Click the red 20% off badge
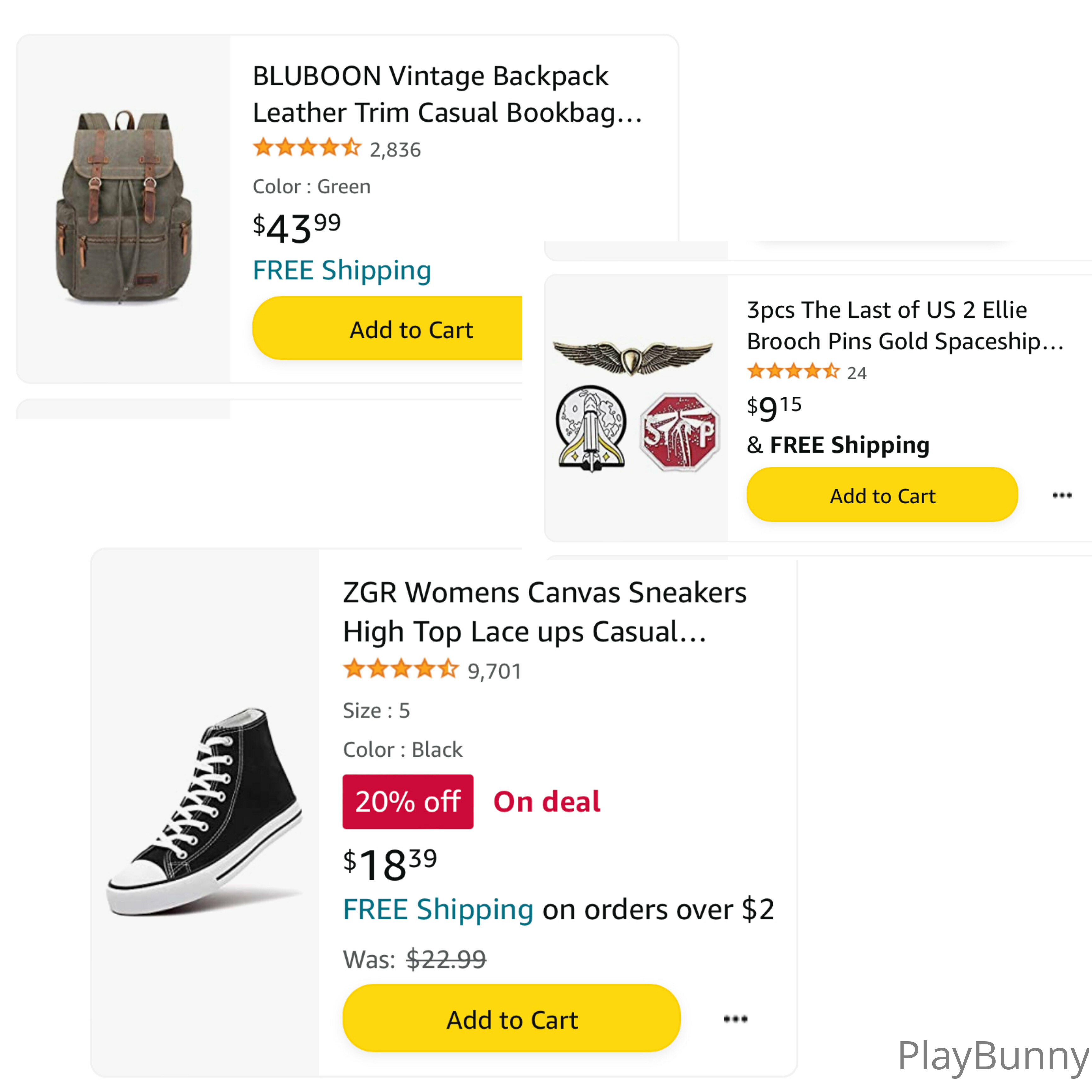The width and height of the screenshot is (1092, 1092). [407, 801]
